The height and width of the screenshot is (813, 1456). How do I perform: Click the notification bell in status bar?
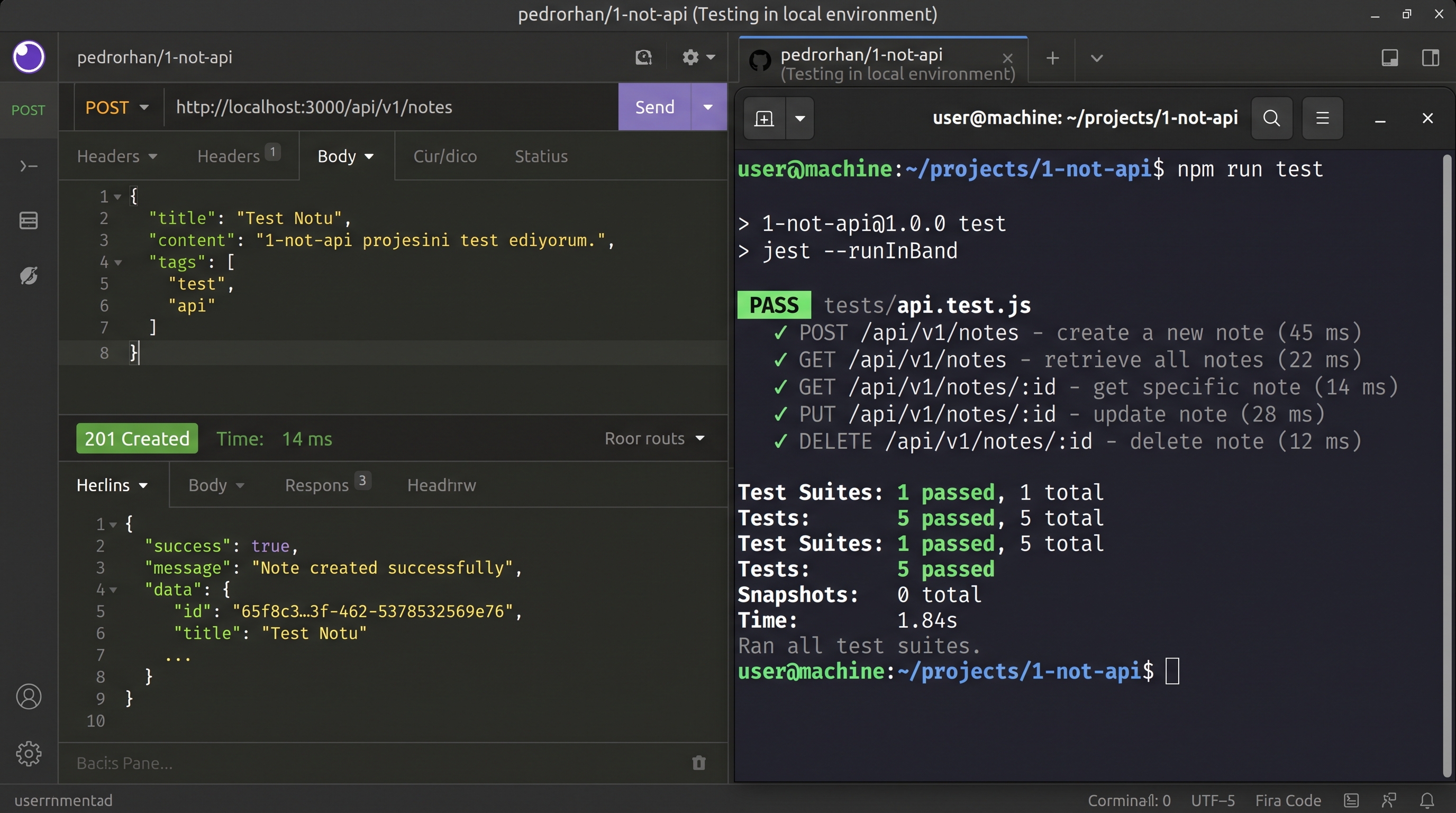1427,801
